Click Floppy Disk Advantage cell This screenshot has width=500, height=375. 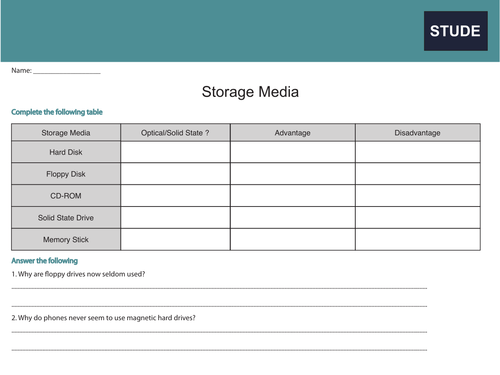[293, 174]
